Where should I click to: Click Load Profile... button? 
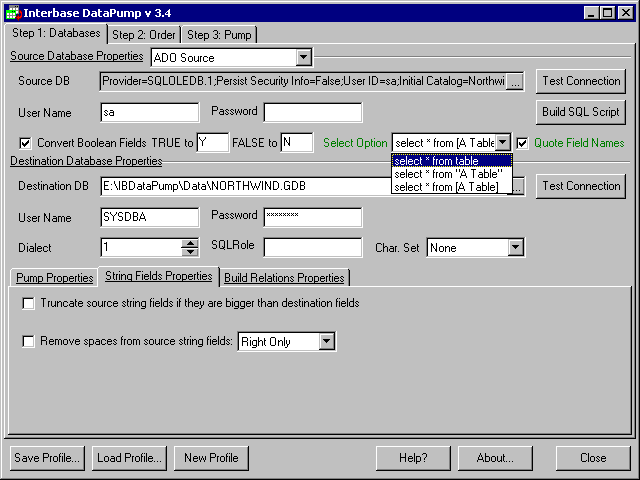pyautogui.click(x=129, y=458)
